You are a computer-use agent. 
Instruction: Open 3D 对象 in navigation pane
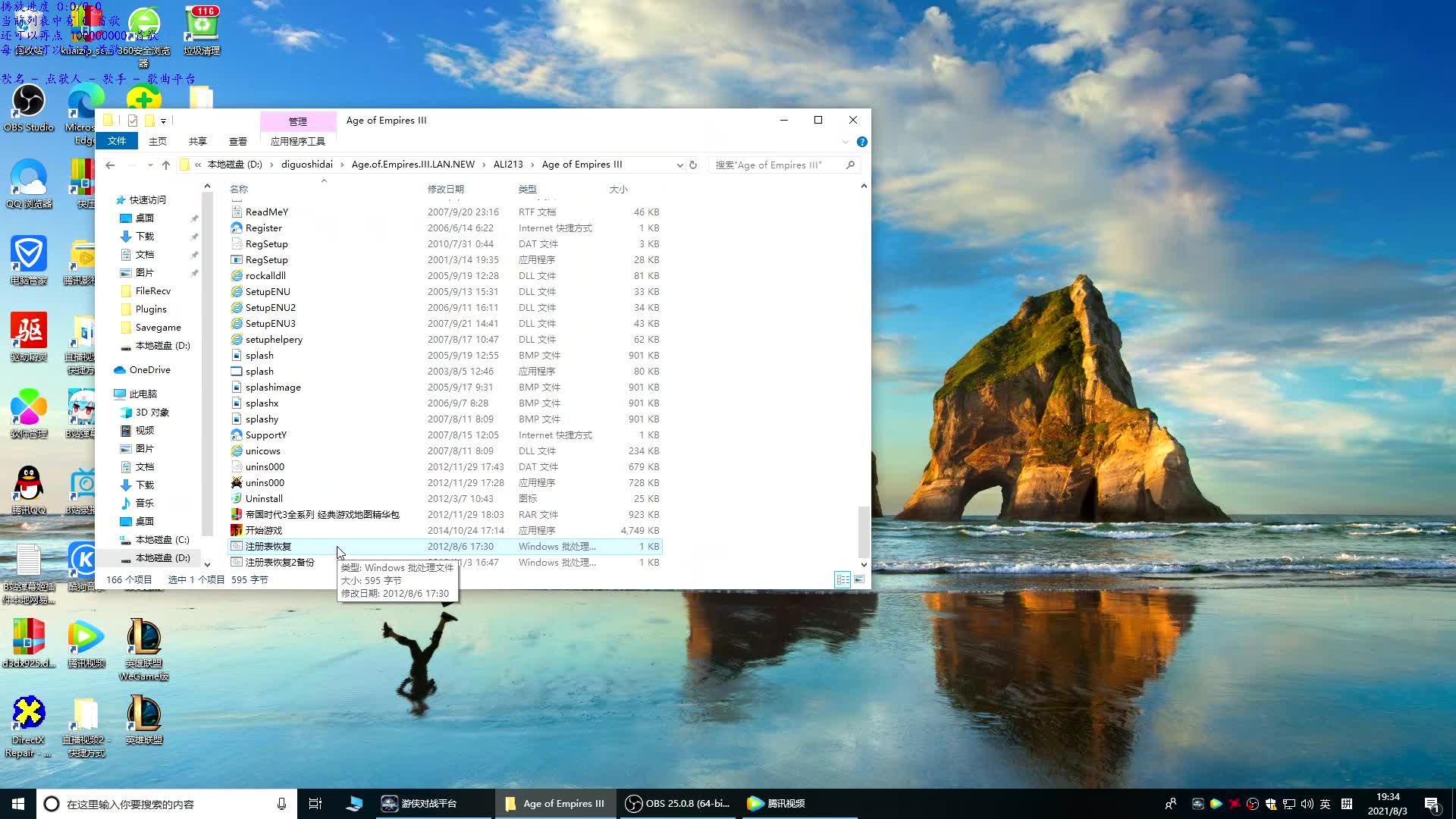pos(152,413)
